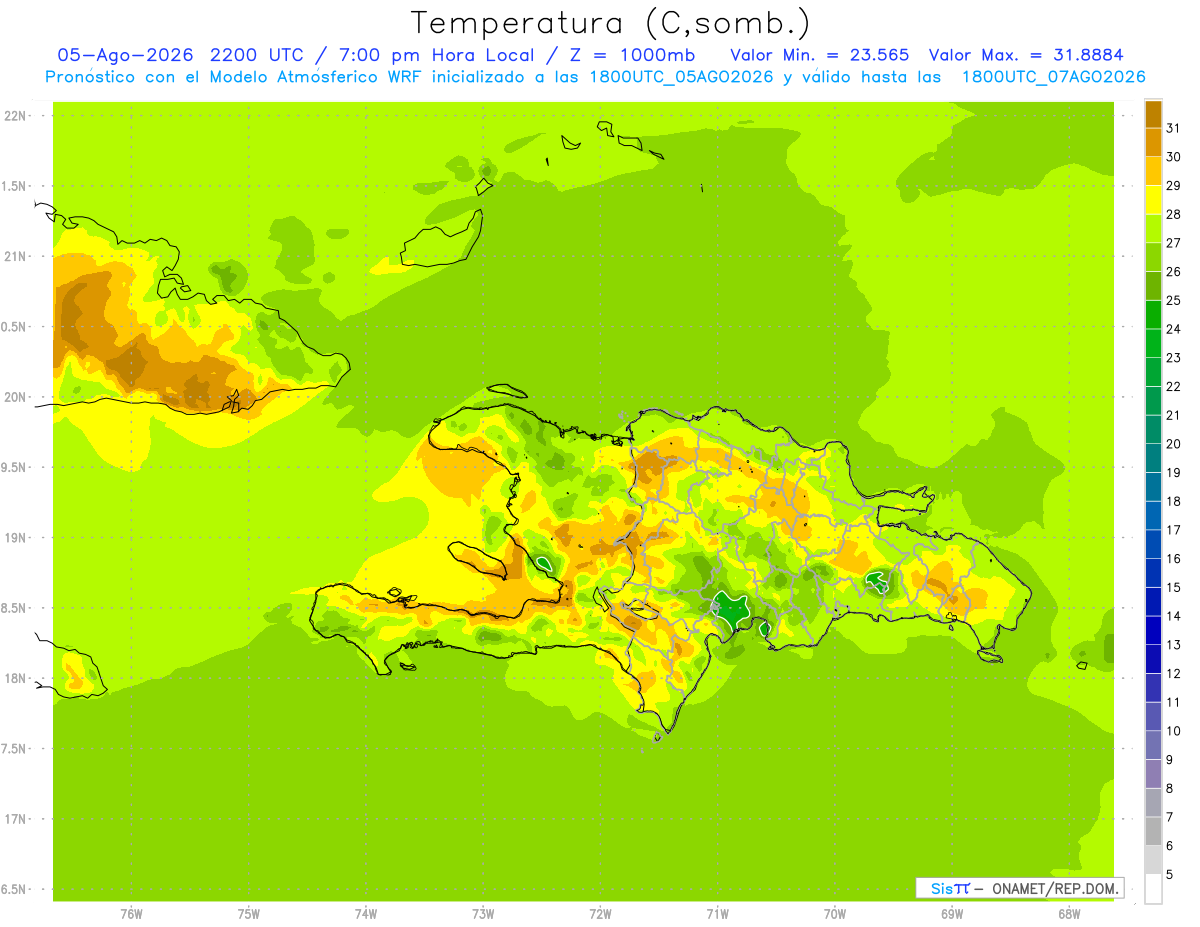The height and width of the screenshot is (927, 1200).
Task: Click the orange legend swatch between 30 and 31
Action: click(1153, 142)
